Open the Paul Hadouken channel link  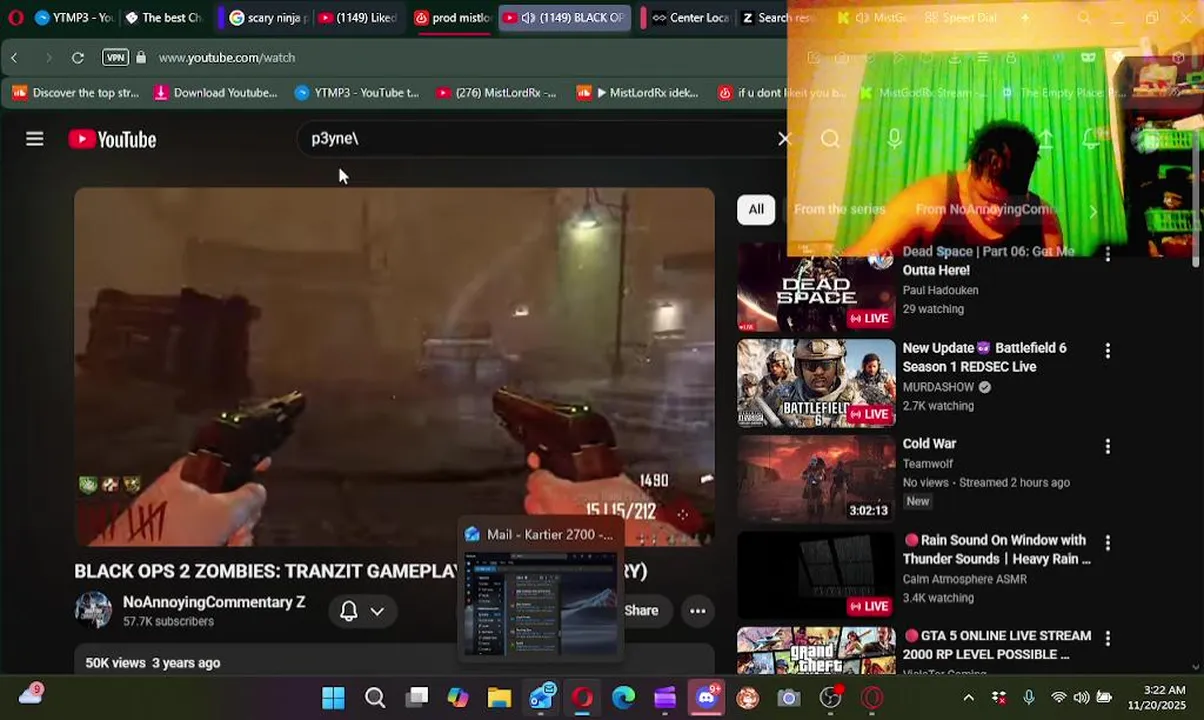(940, 290)
